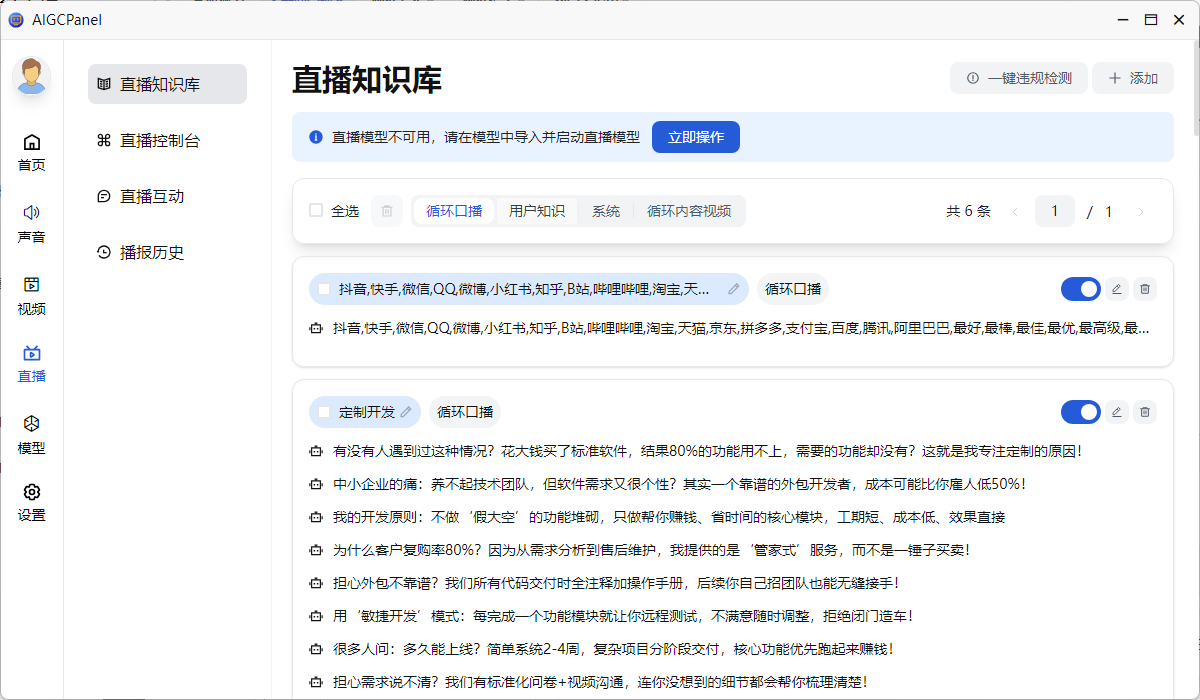Switch to the 用户知识 tab
Image resolution: width=1200 pixels, height=700 pixels.
[536, 211]
